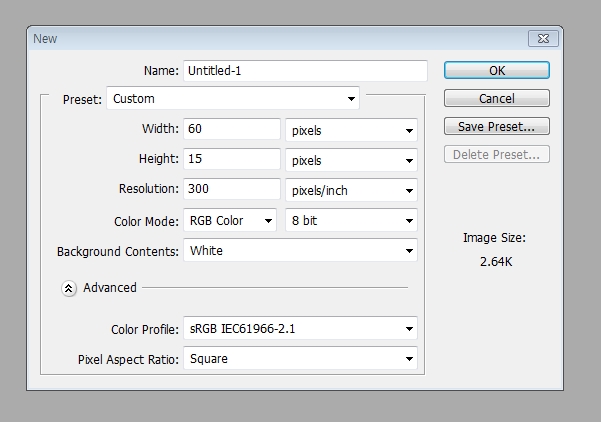Image resolution: width=601 pixels, height=422 pixels.
Task: Click the Resolution input field
Action: coord(231,190)
